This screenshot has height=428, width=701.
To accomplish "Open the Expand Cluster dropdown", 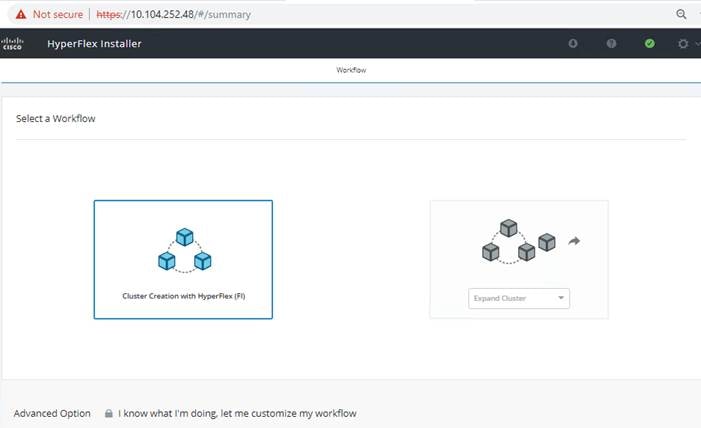I will (519, 298).
